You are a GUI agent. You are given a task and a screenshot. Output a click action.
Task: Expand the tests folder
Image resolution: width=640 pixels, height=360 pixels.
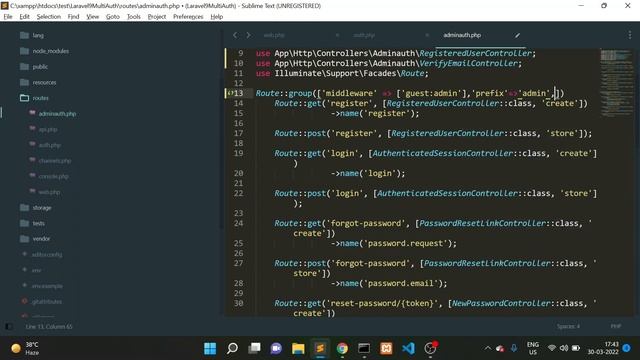(38, 223)
